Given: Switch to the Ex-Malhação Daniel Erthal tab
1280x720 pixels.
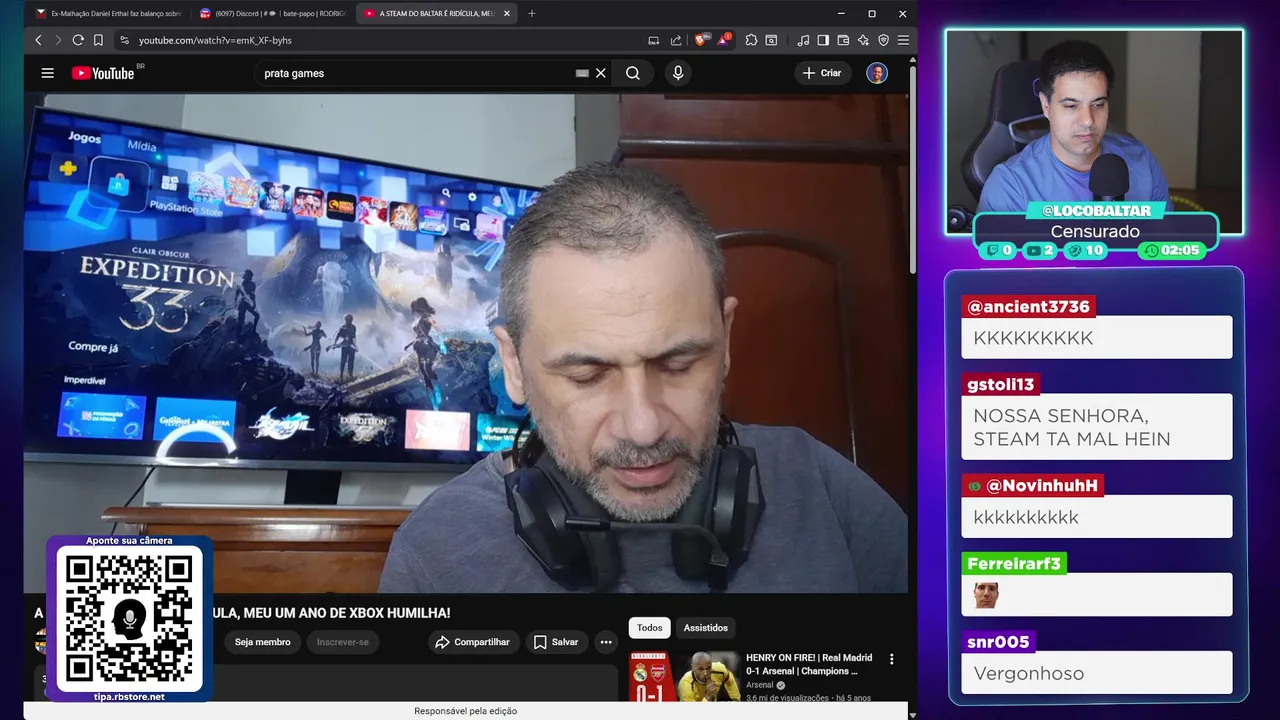Looking at the screenshot, I should click(108, 14).
